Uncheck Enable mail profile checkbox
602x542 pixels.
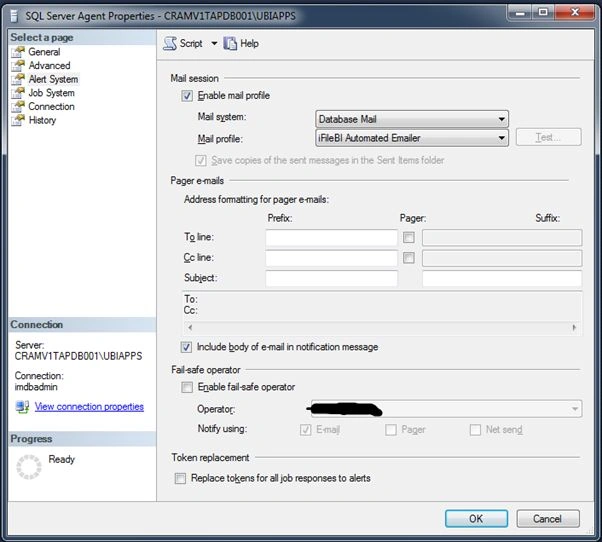pos(187,96)
